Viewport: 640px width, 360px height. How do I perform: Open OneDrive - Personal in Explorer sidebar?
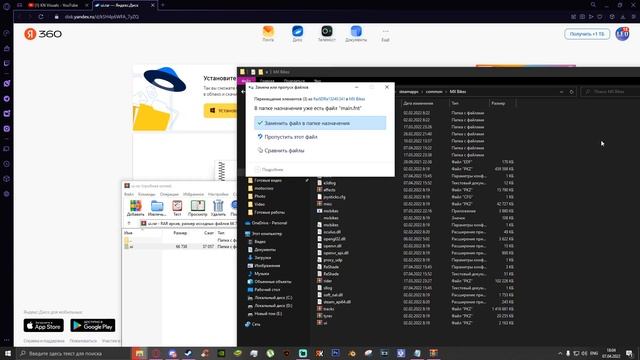point(266,223)
